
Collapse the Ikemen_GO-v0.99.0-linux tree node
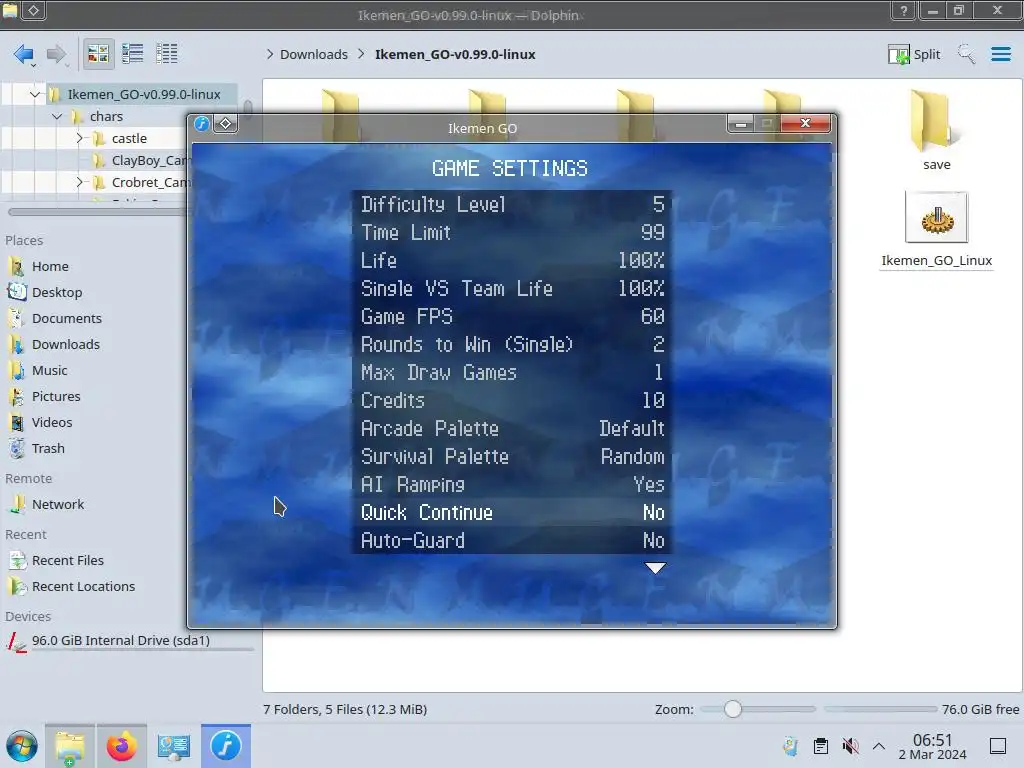[x=35, y=95]
